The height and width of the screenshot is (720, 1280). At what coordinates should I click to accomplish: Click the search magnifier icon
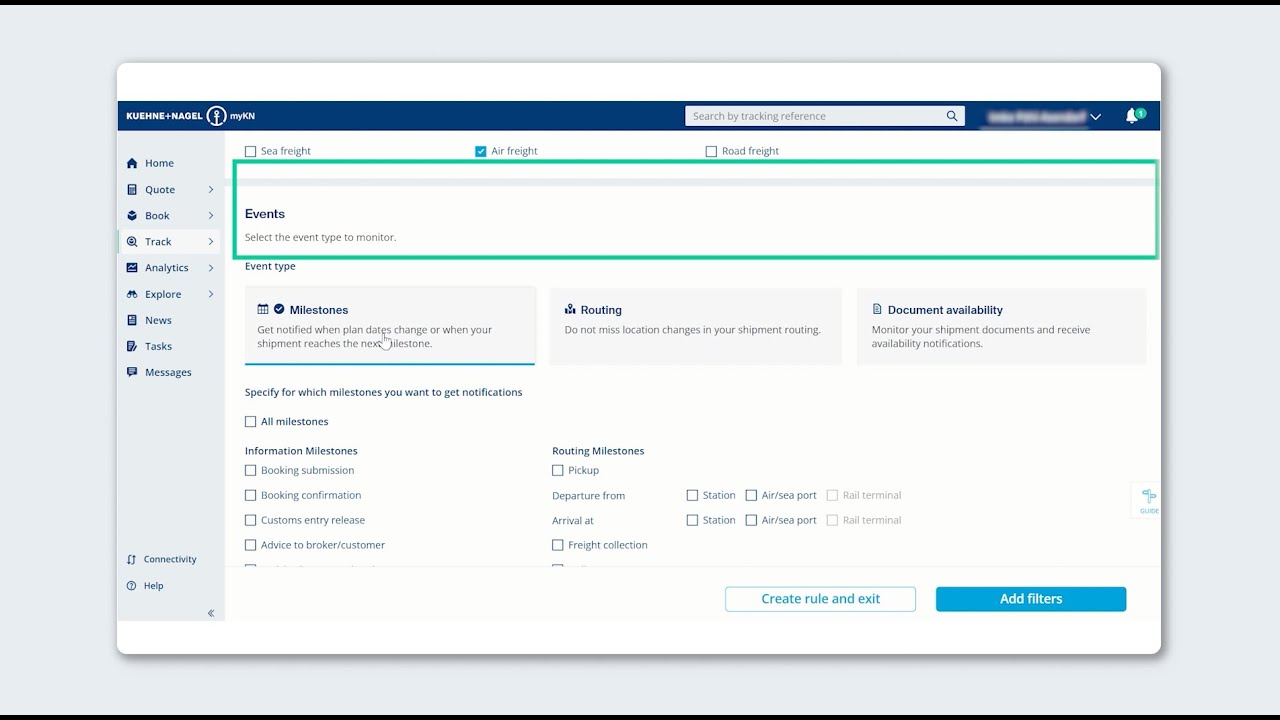(952, 116)
